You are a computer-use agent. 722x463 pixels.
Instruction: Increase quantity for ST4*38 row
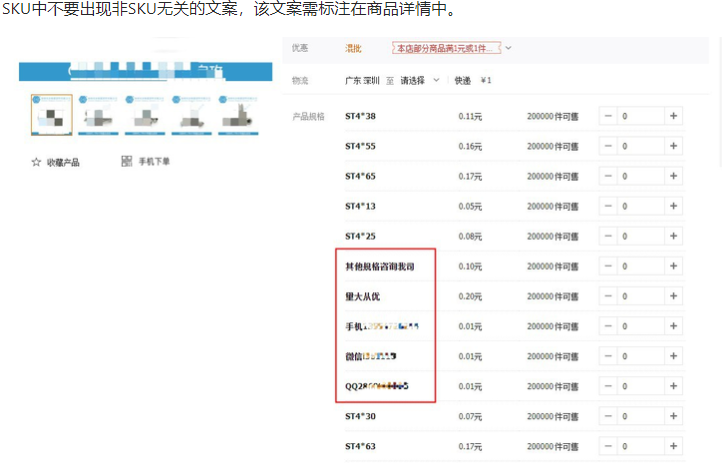(x=673, y=116)
